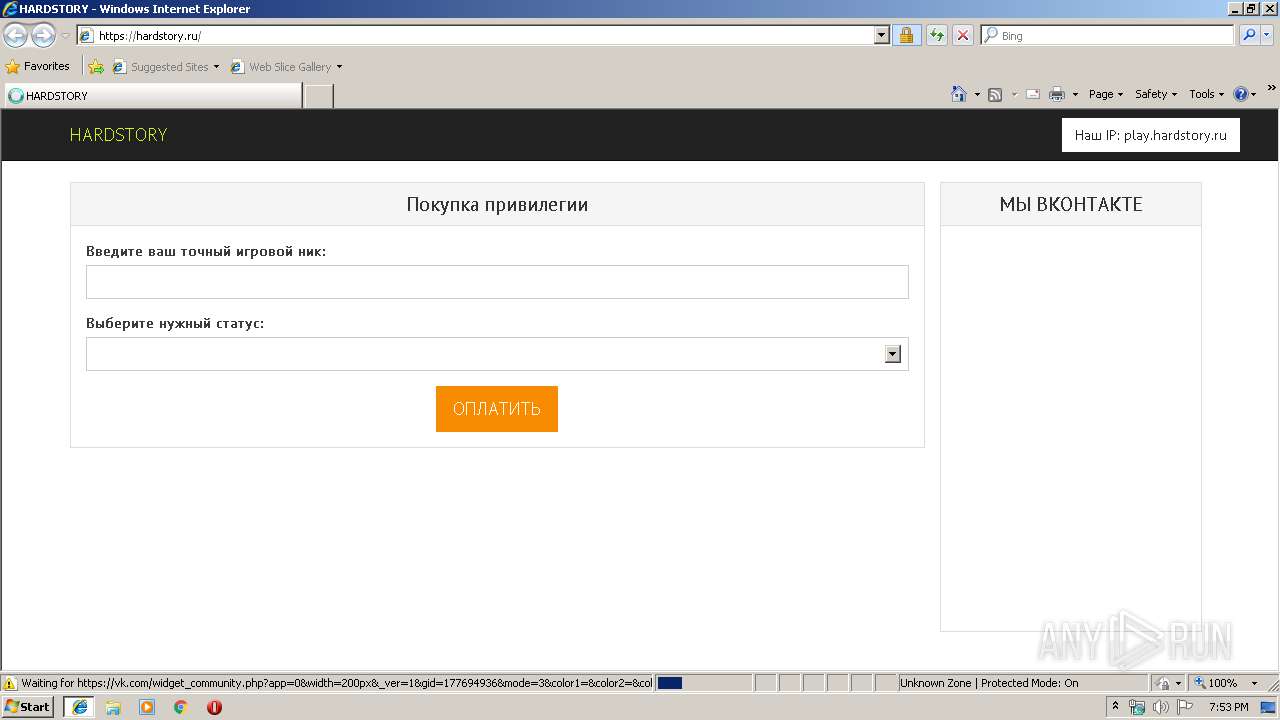Click the Bing search box
This screenshot has height=720, width=1280.
point(1108,35)
